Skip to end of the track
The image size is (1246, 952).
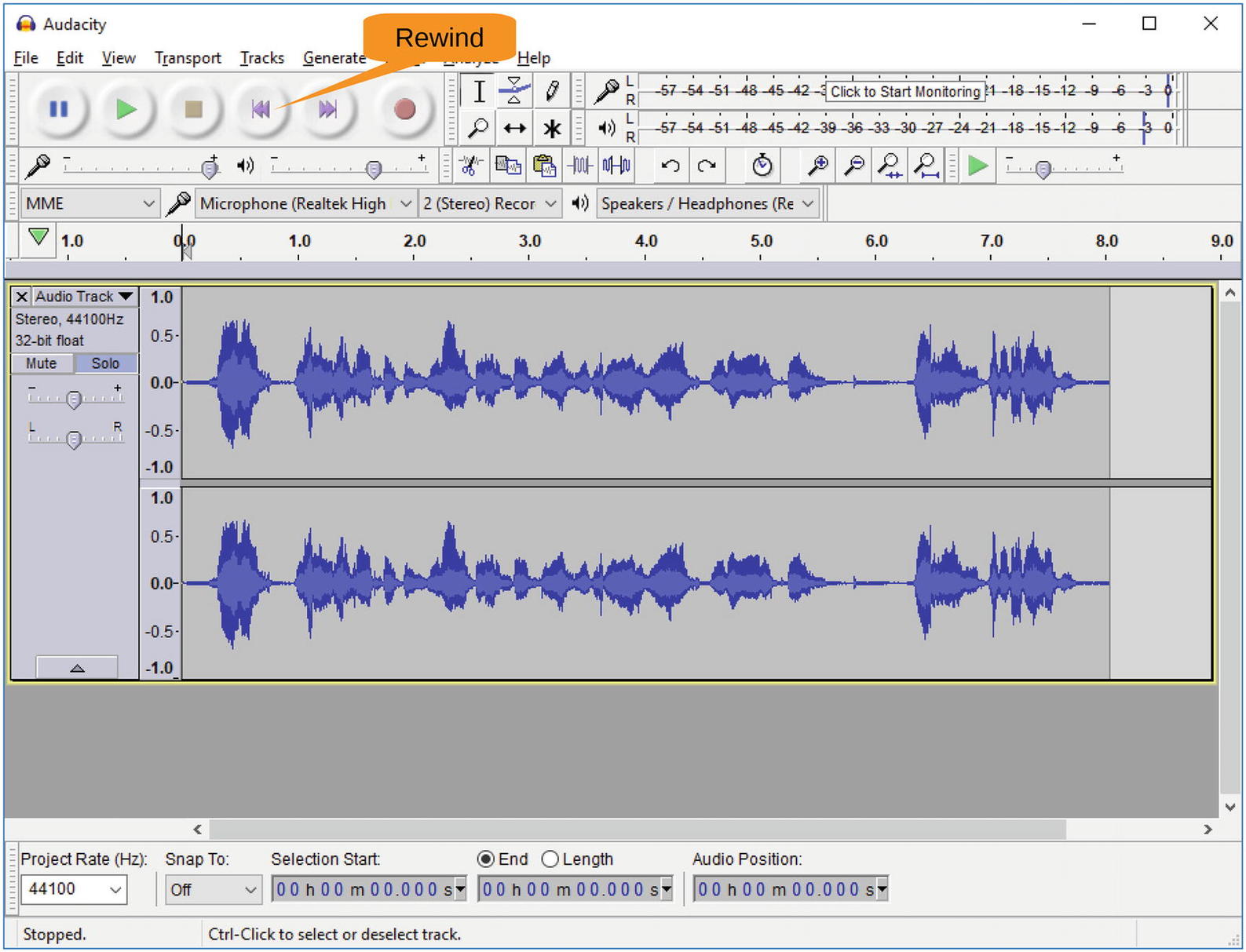[327, 109]
